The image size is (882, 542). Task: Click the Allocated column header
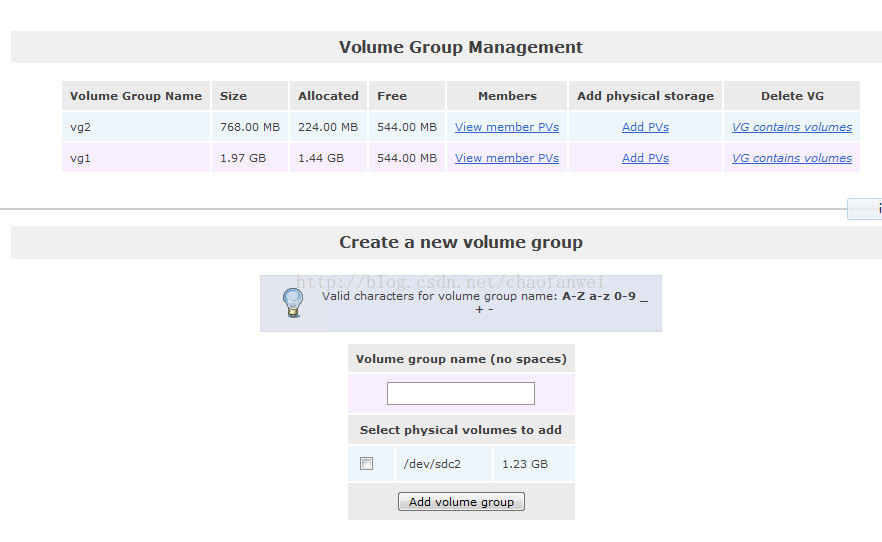pos(328,96)
